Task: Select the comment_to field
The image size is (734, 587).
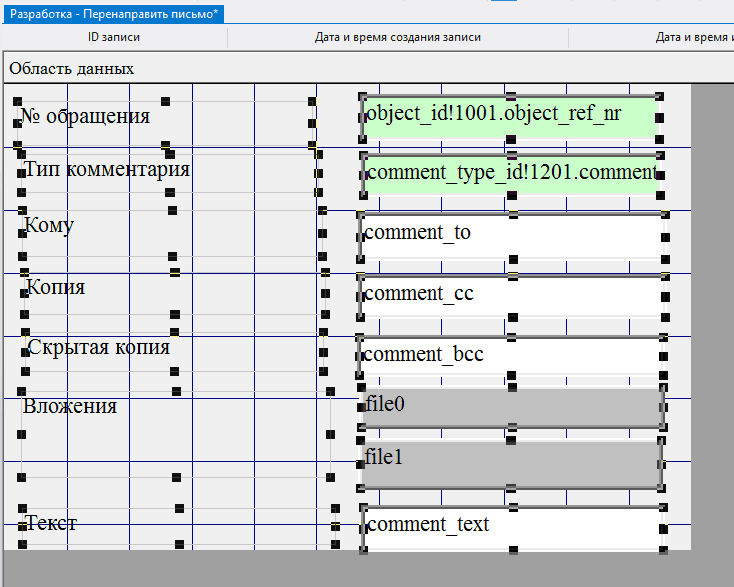Action: click(x=510, y=234)
